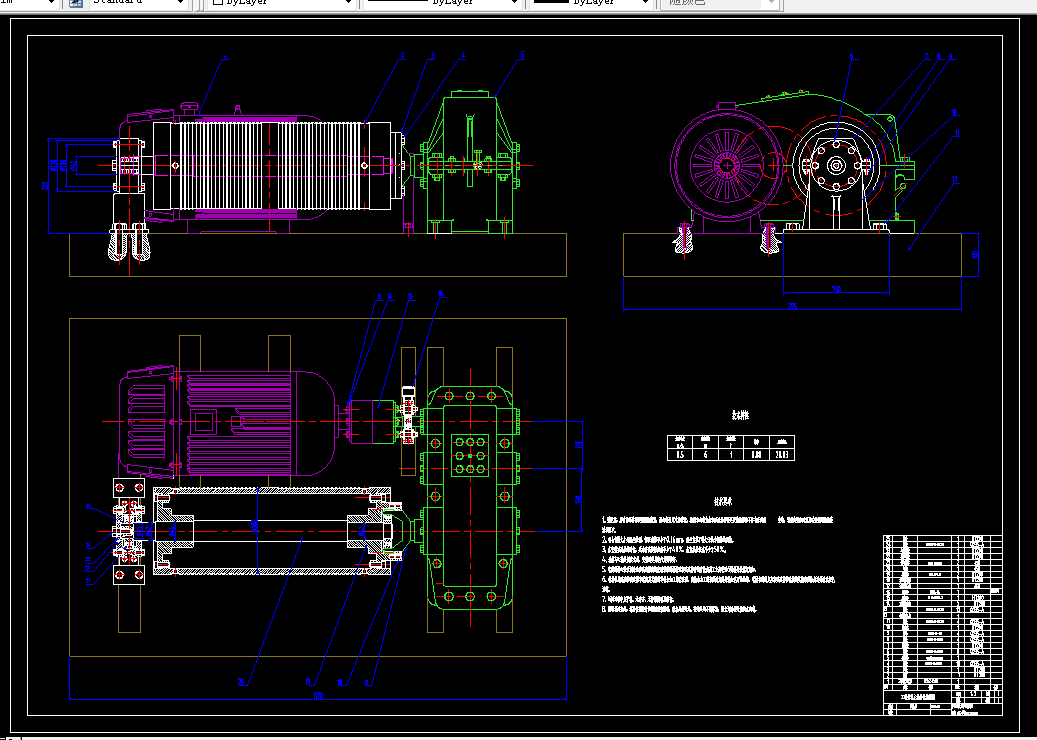The width and height of the screenshot is (1037, 740).
Task: Select balloon number 1 above the front view
Action: 225,58
